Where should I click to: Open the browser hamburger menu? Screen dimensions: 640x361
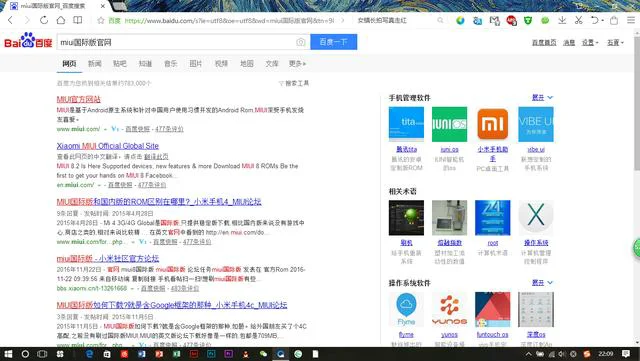coord(631,20)
